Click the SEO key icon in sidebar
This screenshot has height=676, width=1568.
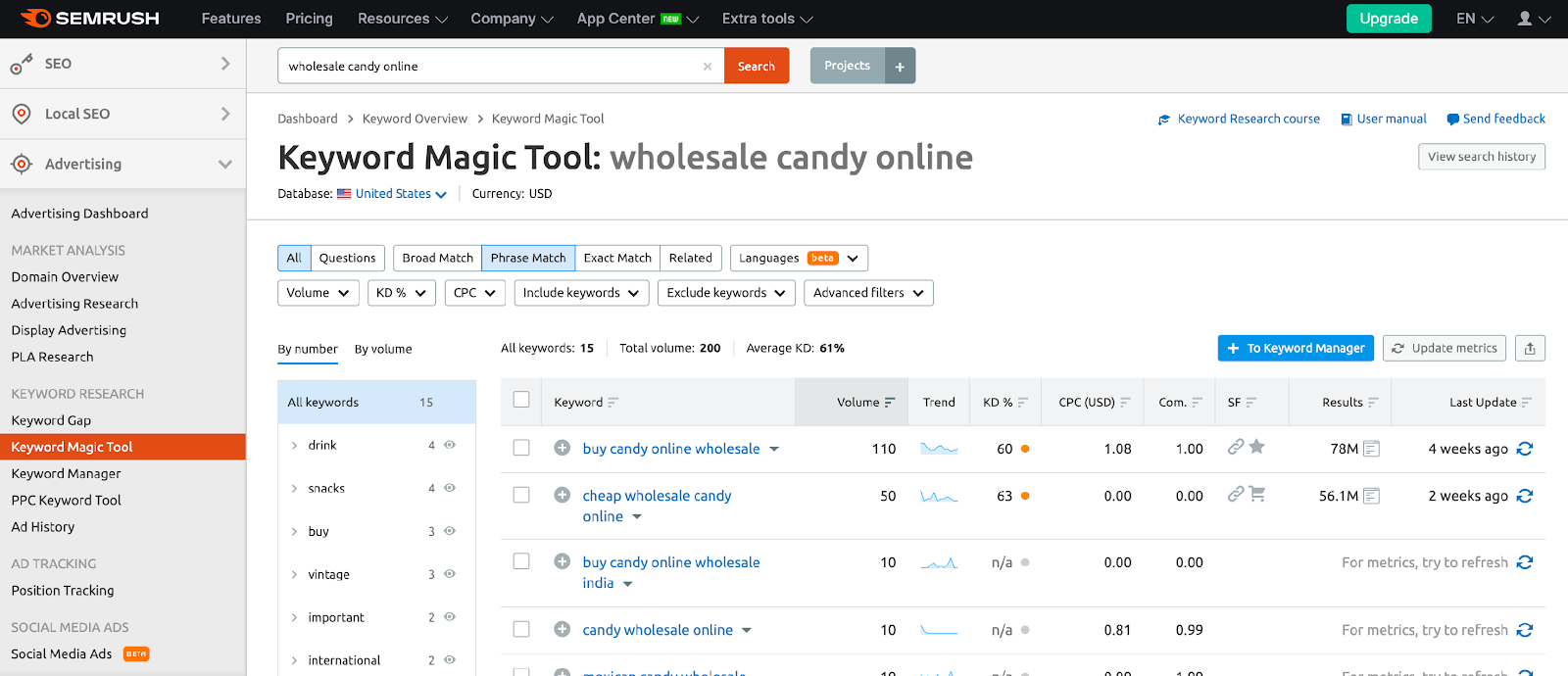tap(22, 64)
